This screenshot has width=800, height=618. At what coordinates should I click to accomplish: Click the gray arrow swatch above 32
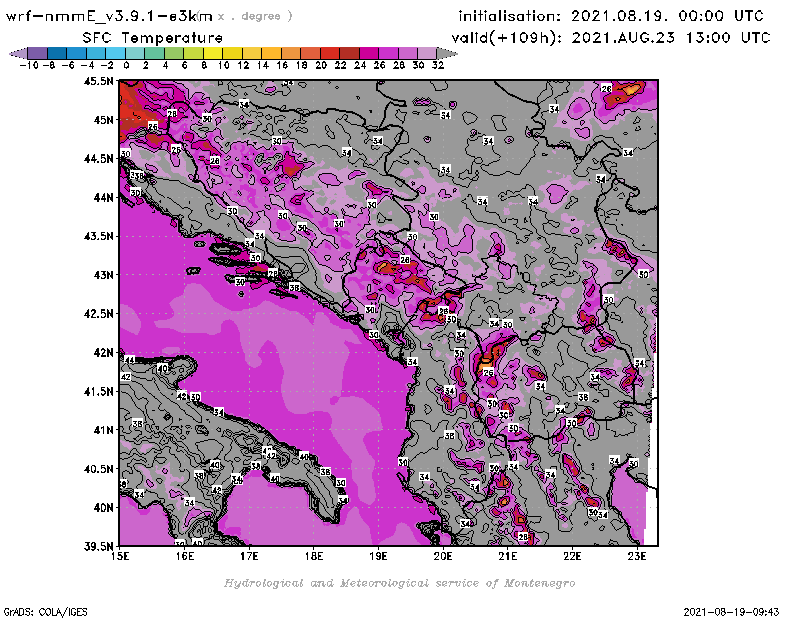point(447,53)
